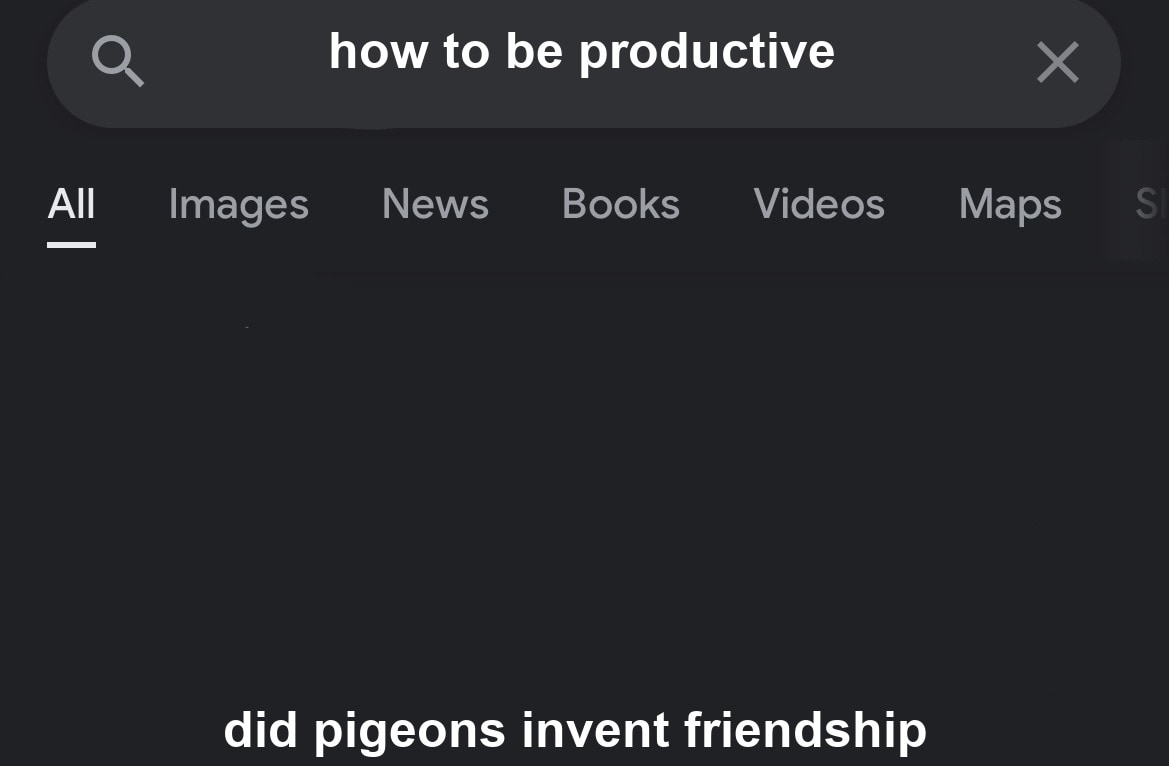This screenshot has height=766, width=1169.
Task: Select the Books search category
Action: [620, 205]
